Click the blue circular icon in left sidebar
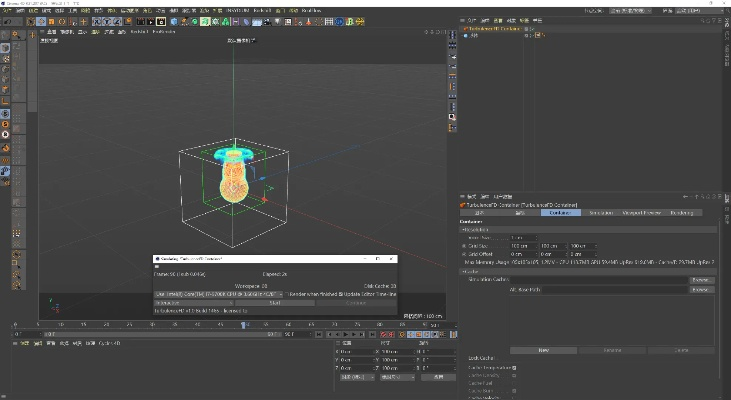Viewport: 731px width, 400px height. (x=6, y=114)
